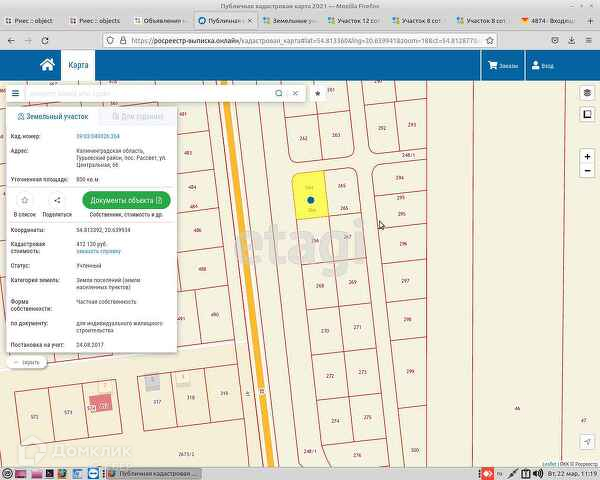Click the star favorites button next to search

(318, 93)
